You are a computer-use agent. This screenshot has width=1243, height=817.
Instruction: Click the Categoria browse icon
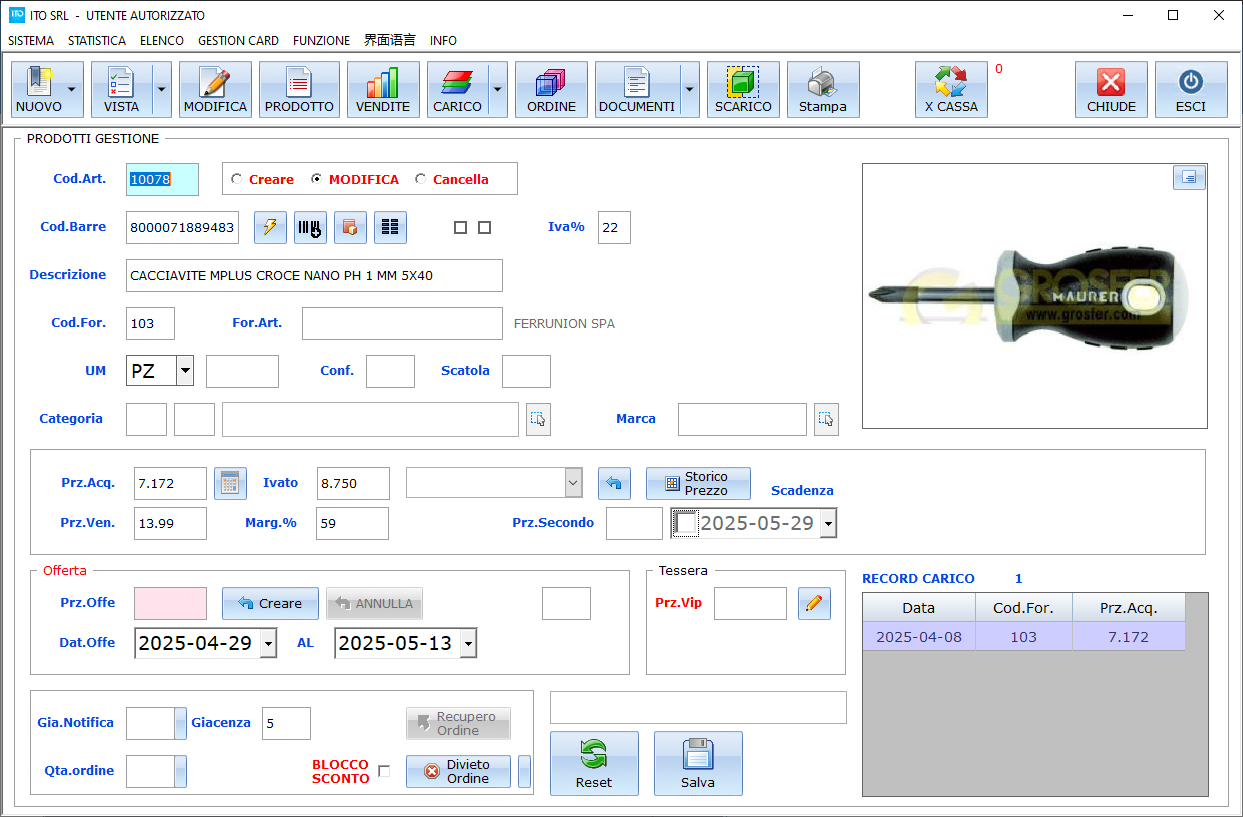(x=538, y=419)
